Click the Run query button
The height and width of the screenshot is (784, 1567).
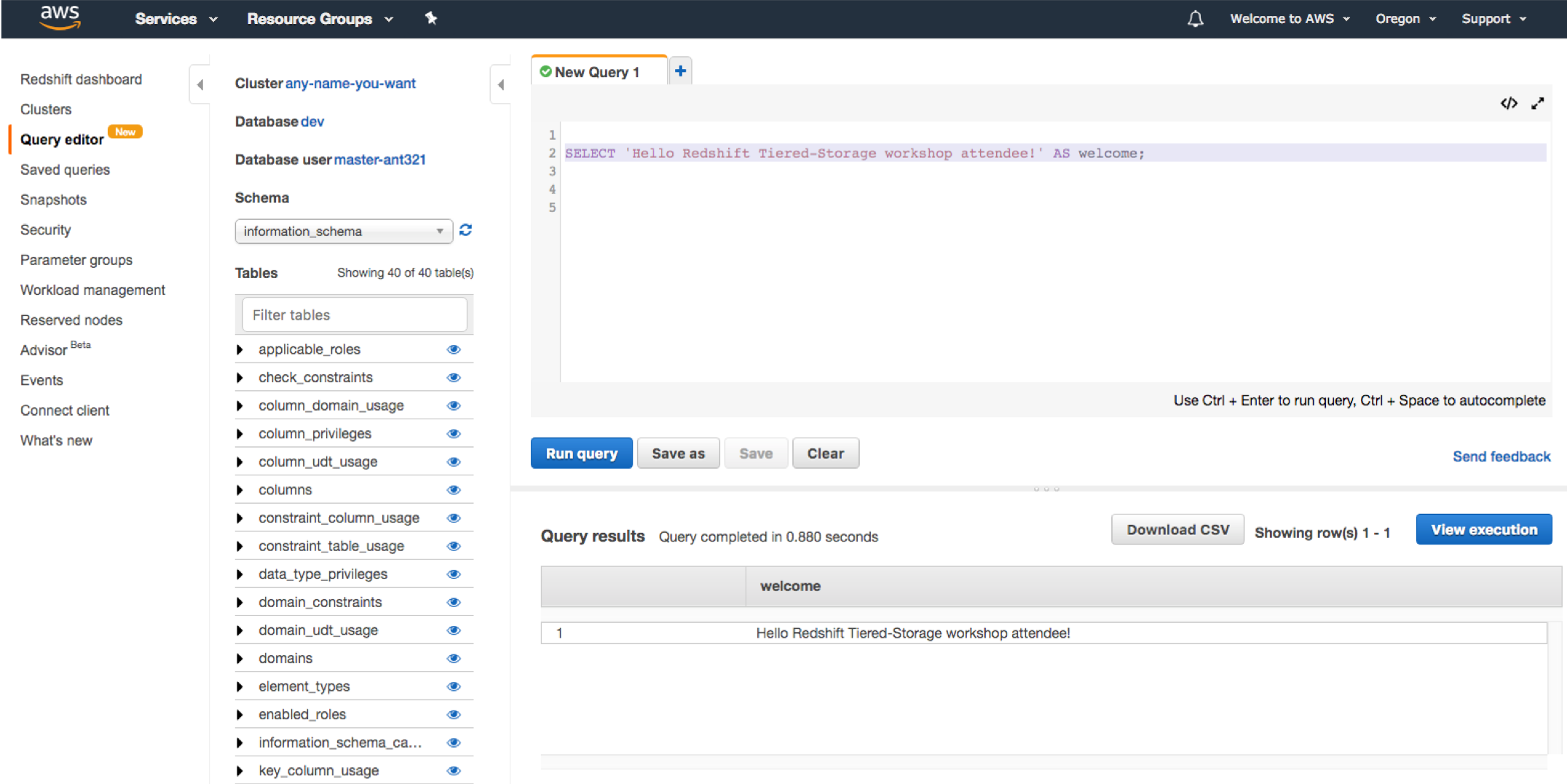tap(581, 454)
